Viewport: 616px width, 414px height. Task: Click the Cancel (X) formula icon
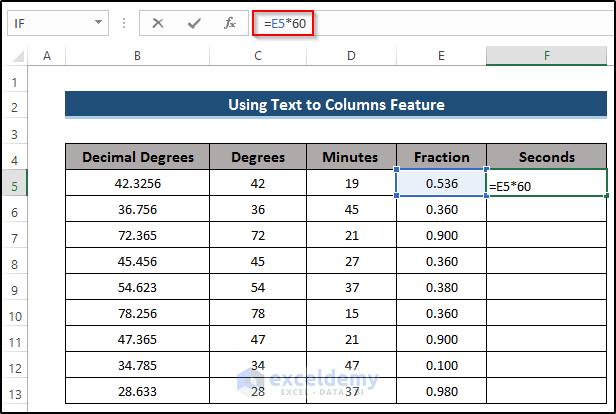160,22
